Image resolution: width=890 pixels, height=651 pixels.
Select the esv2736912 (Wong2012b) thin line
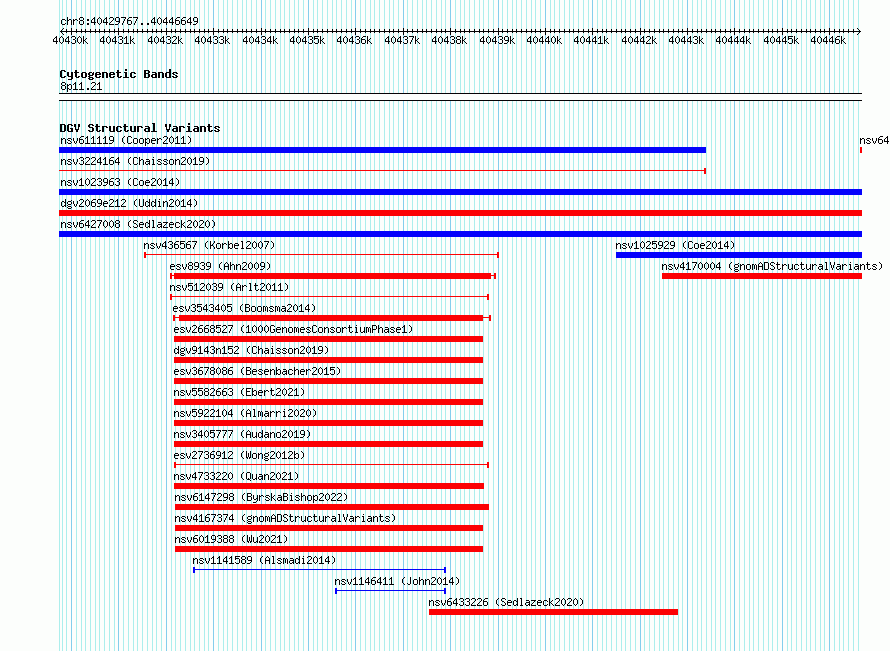click(x=331, y=465)
